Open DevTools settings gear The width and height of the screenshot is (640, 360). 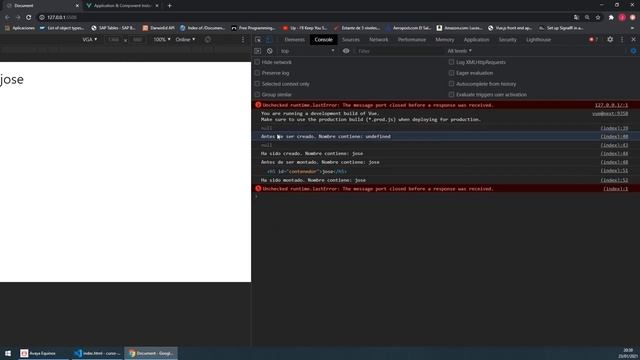pyautogui.click(x=610, y=40)
